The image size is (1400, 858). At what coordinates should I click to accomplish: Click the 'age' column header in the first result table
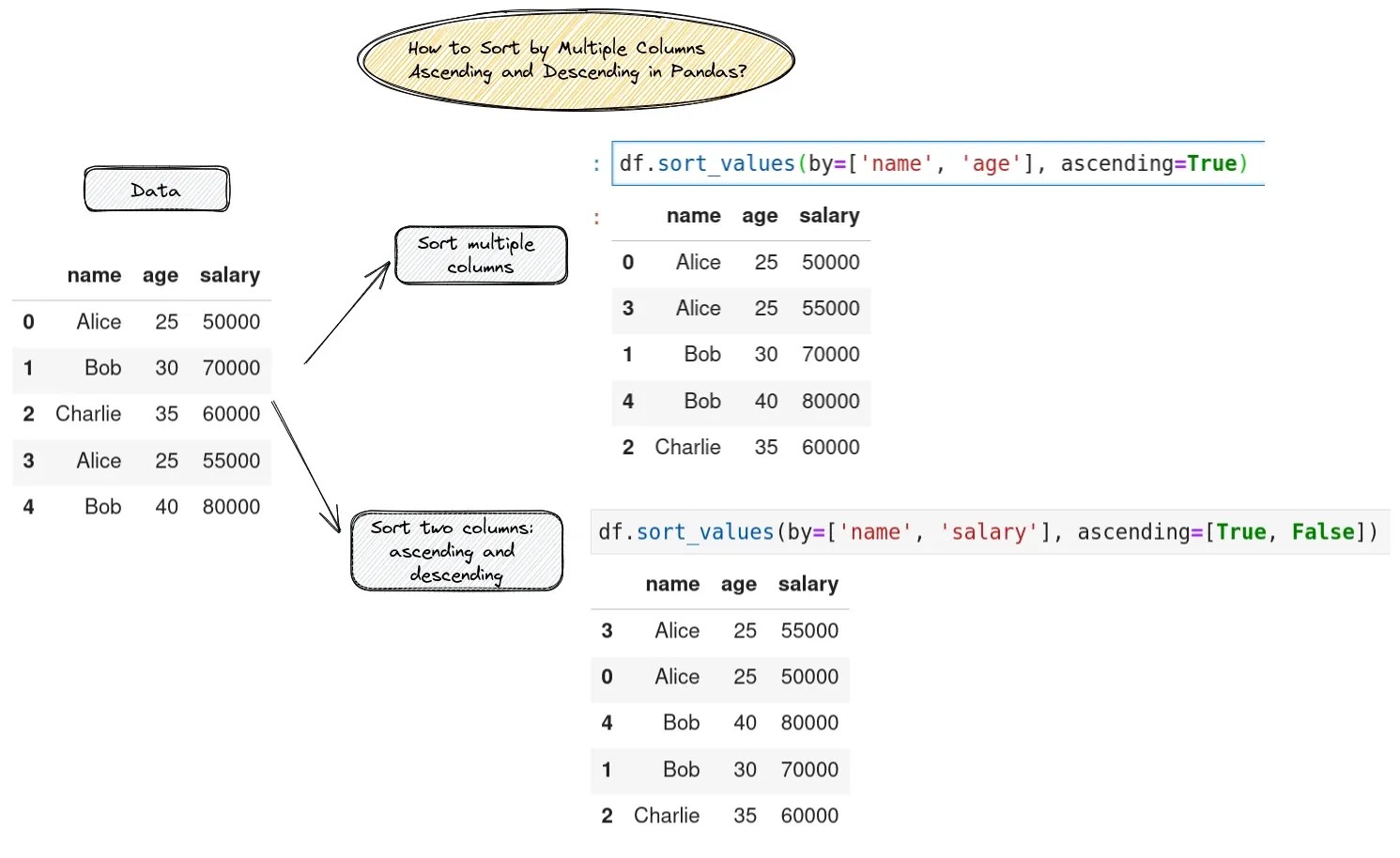click(x=760, y=216)
